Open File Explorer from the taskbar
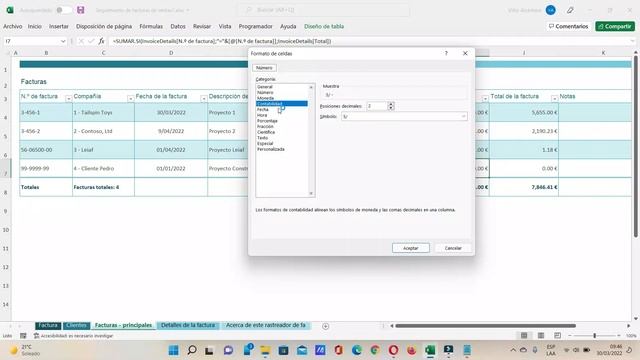 [265, 350]
